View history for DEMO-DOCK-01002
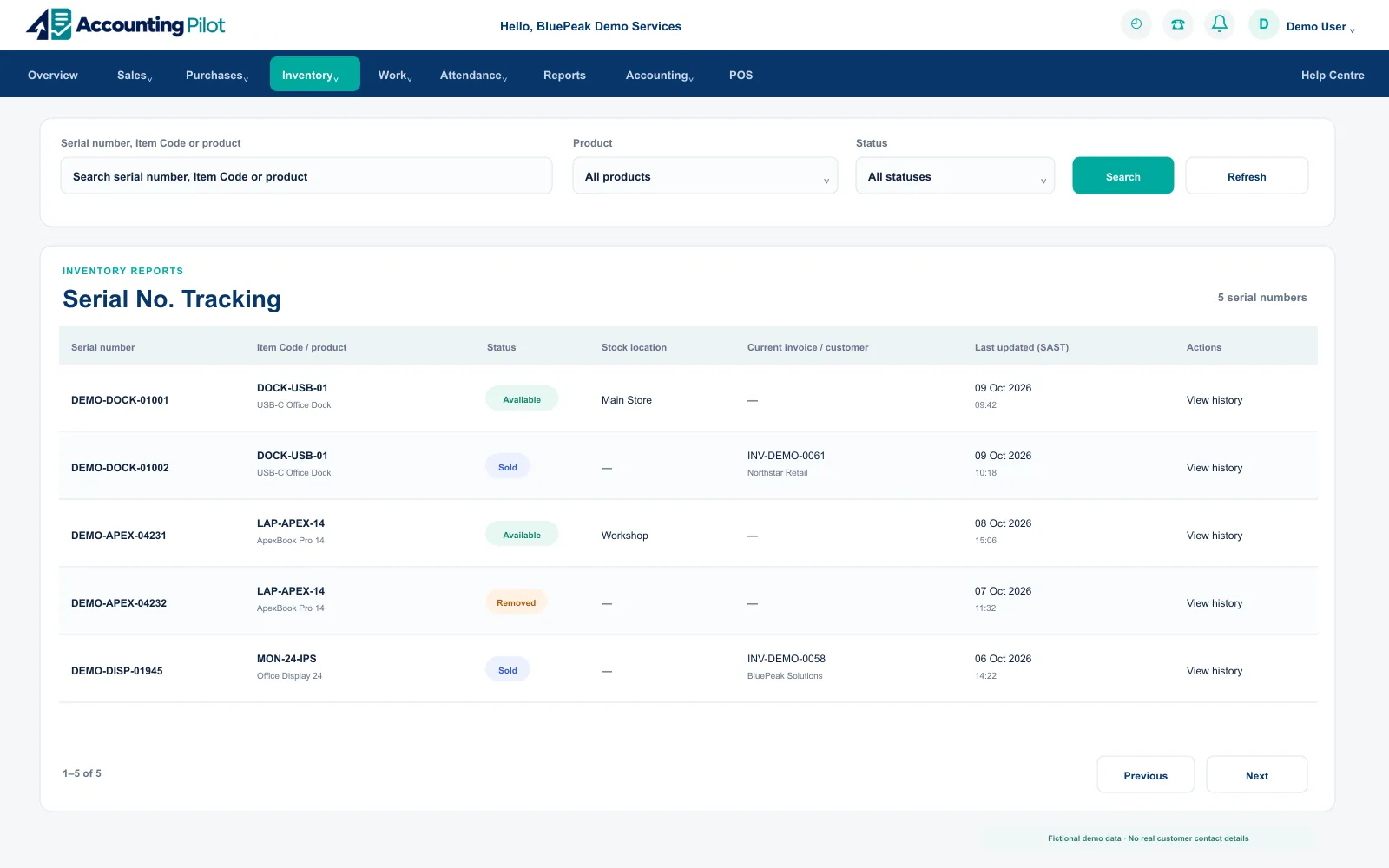 1215,468
